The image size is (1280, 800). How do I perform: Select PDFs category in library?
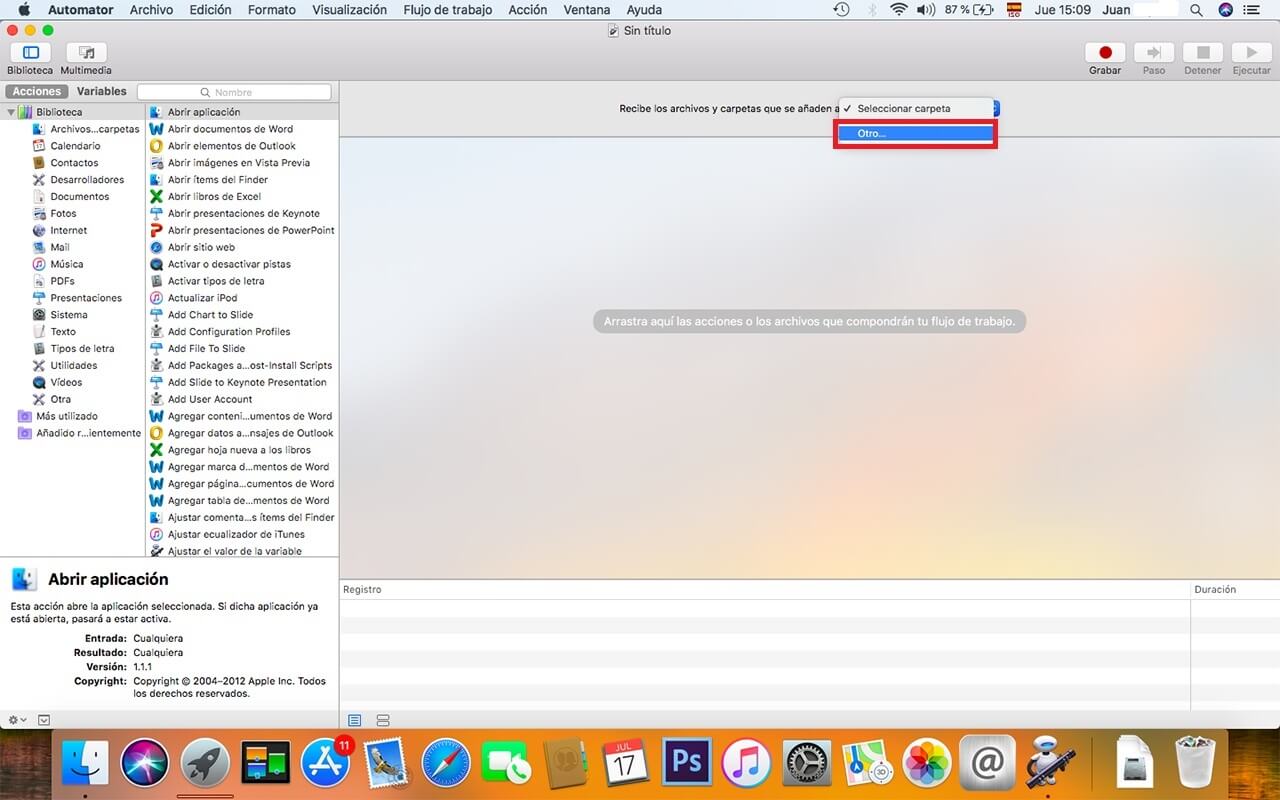[x=62, y=282]
